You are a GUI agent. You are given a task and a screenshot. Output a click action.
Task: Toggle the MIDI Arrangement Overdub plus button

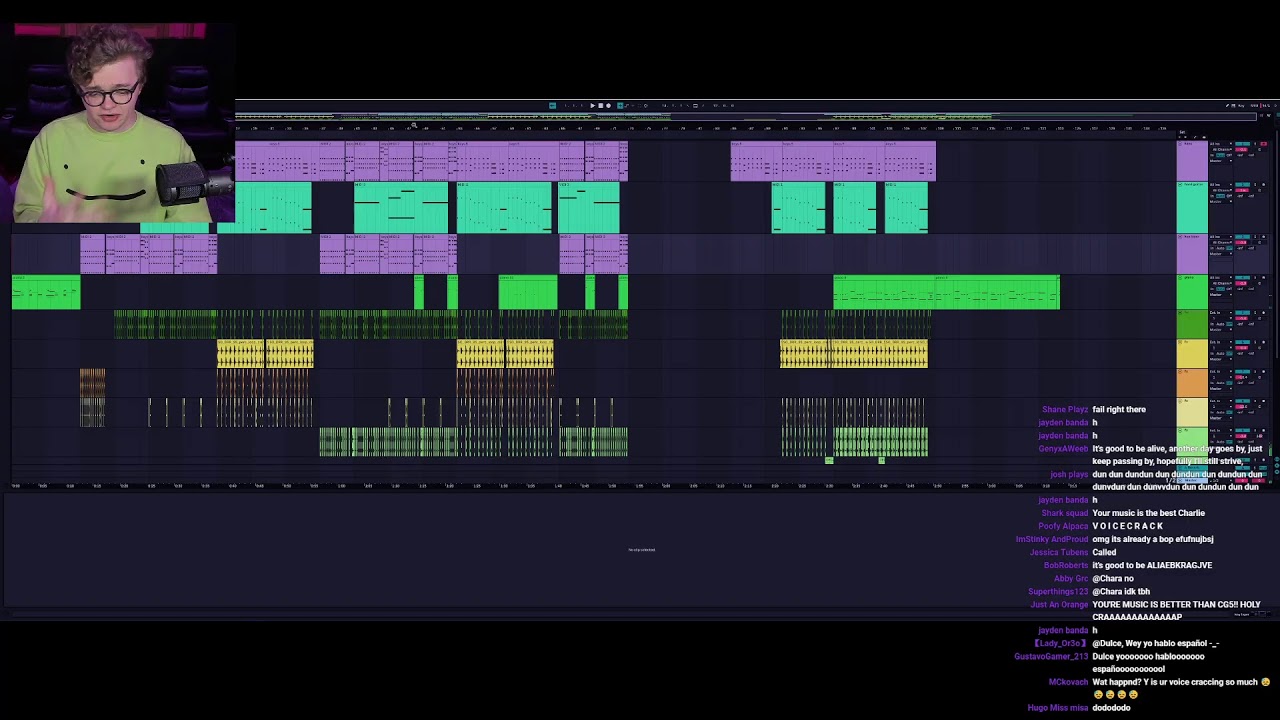(x=620, y=105)
